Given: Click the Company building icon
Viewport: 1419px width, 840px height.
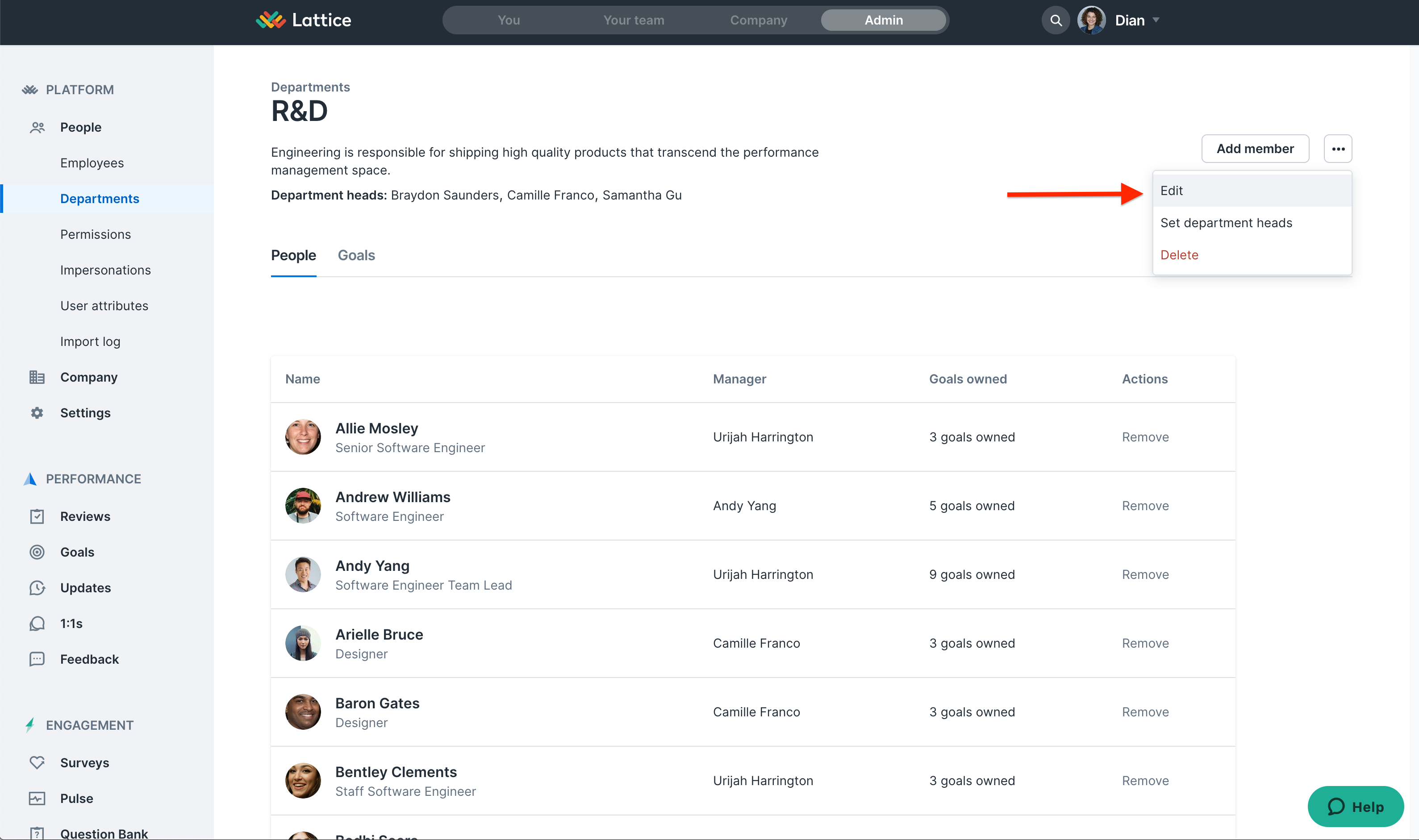Looking at the screenshot, I should point(37,378).
